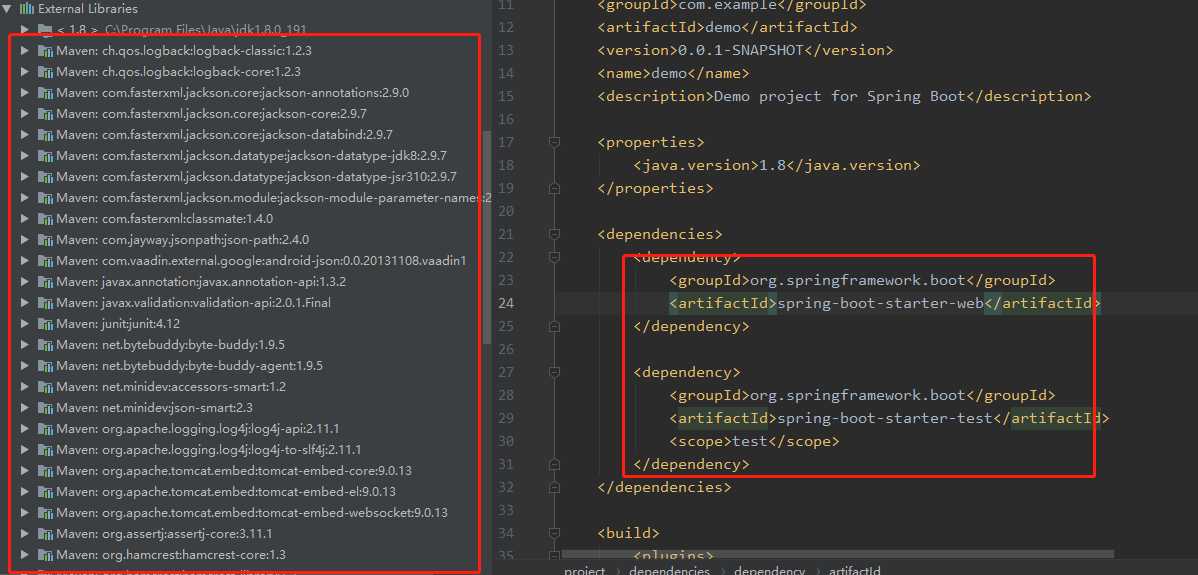This screenshot has height=575, width=1198.
Task: Click line number 24 in the gutter
Action: pyautogui.click(x=505, y=303)
